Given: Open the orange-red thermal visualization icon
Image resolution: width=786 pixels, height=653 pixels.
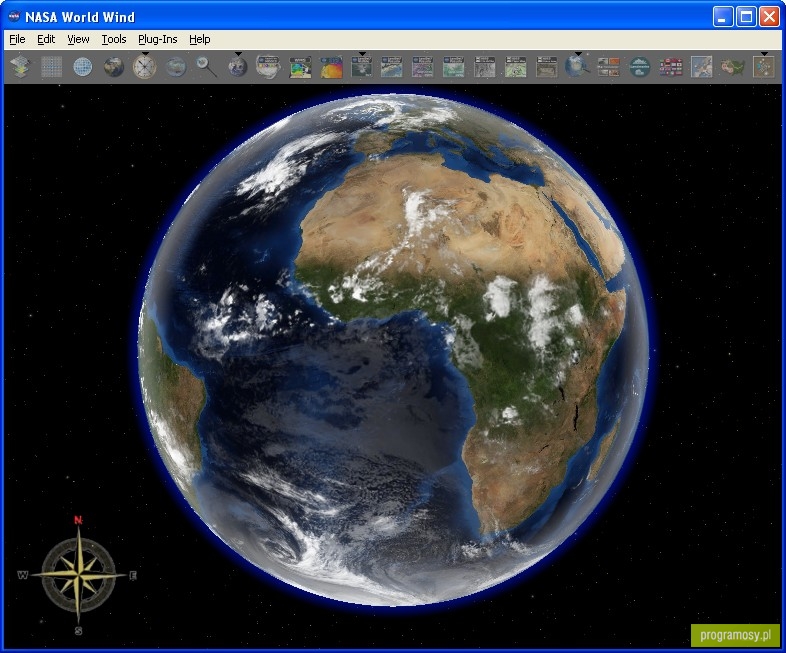Looking at the screenshot, I should tap(331, 67).
